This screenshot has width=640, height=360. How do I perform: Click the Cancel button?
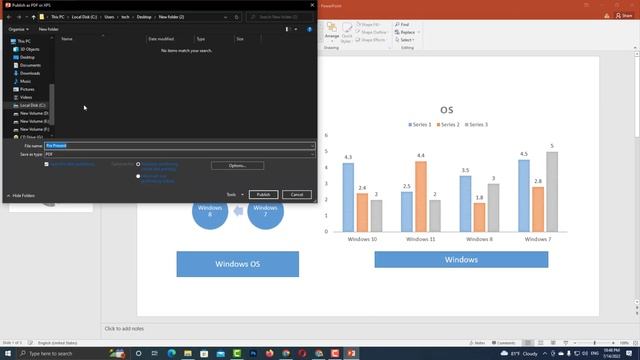(x=297, y=195)
